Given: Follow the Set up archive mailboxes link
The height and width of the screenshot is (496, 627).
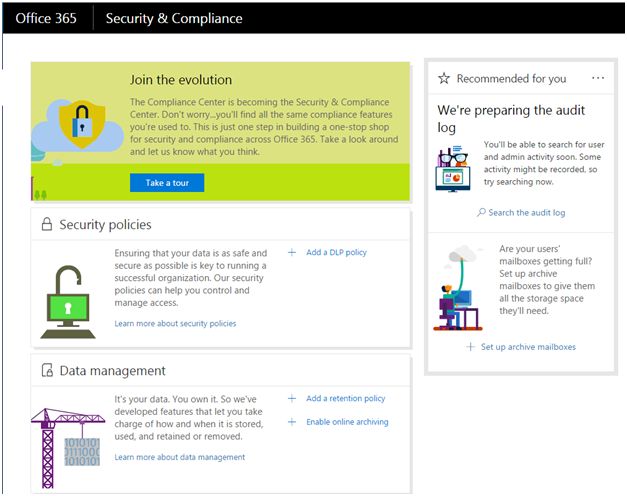Looking at the screenshot, I should [x=528, y=347].
